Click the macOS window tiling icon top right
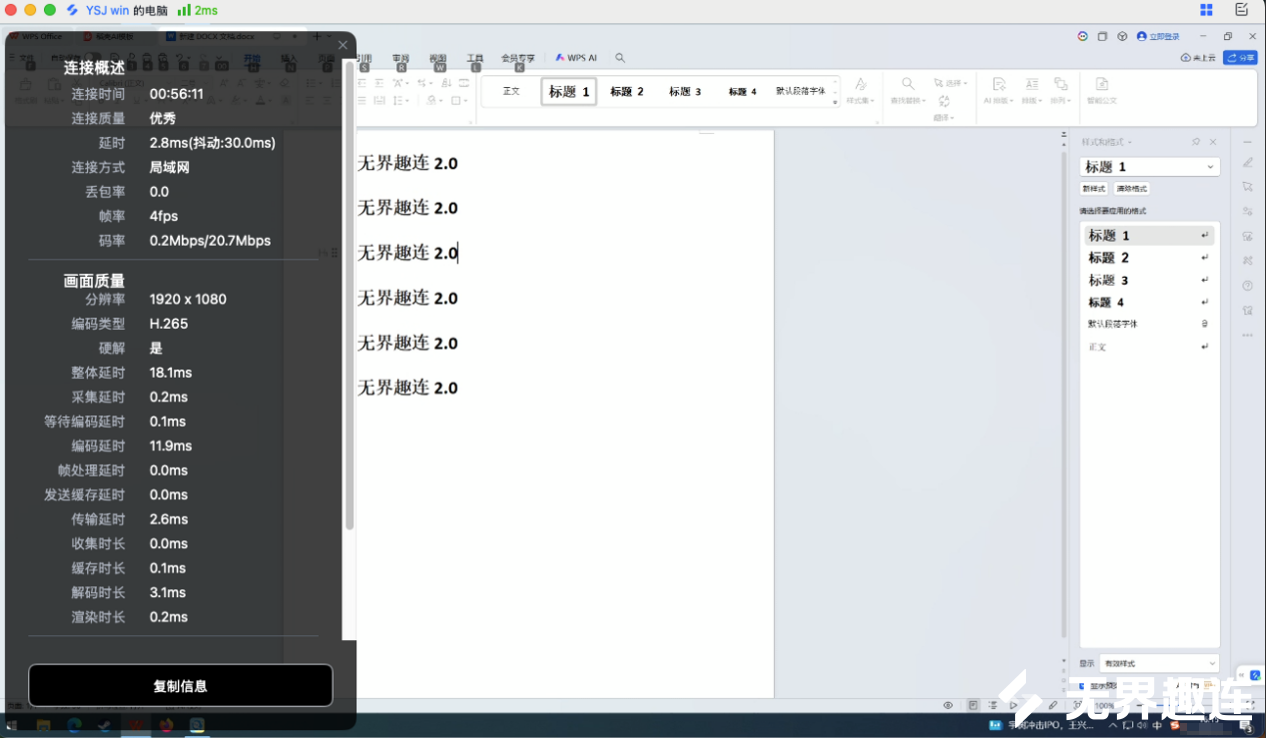Screen dimensions: 1266x738 (x=1206, y=10)
